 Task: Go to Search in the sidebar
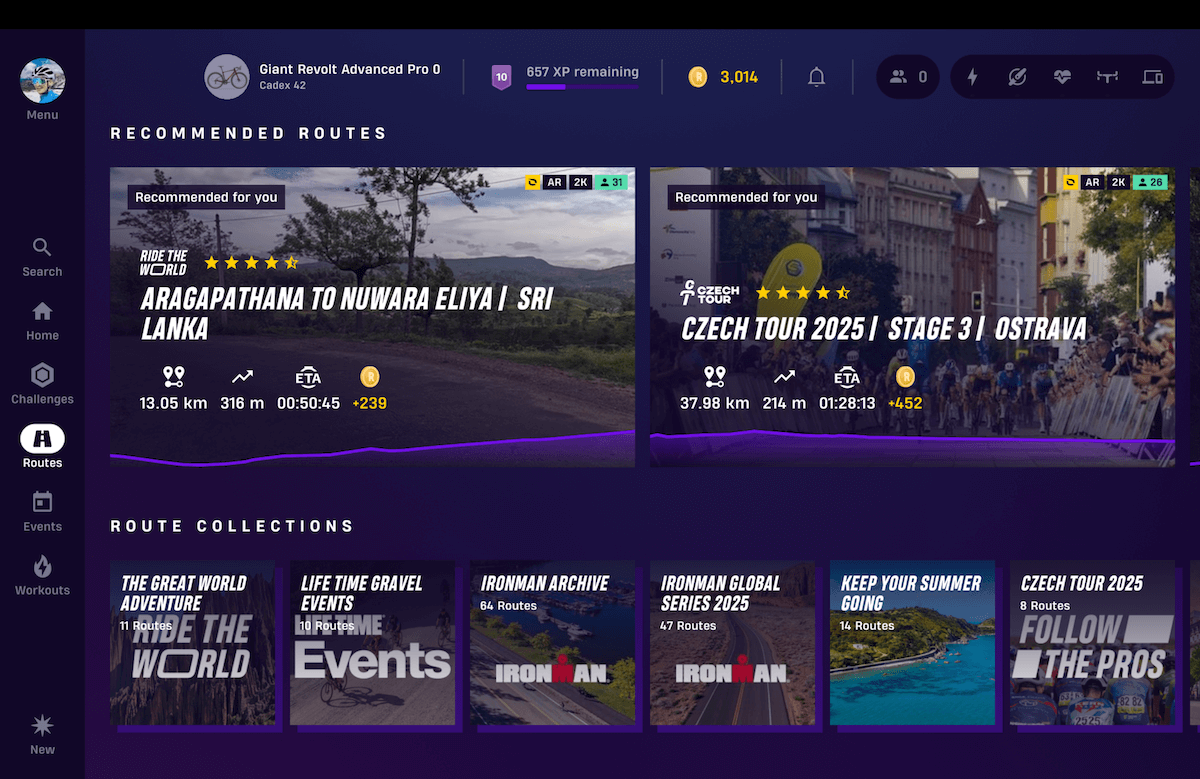pos(42,257)
